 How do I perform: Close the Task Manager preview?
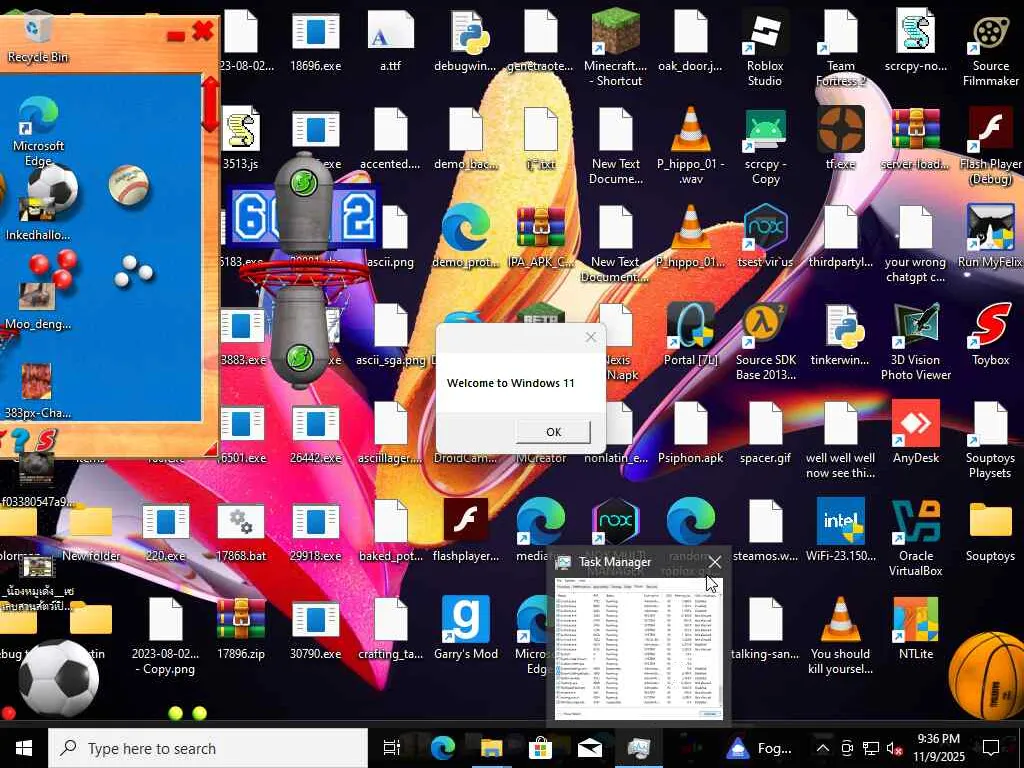[x=714, y=562]
